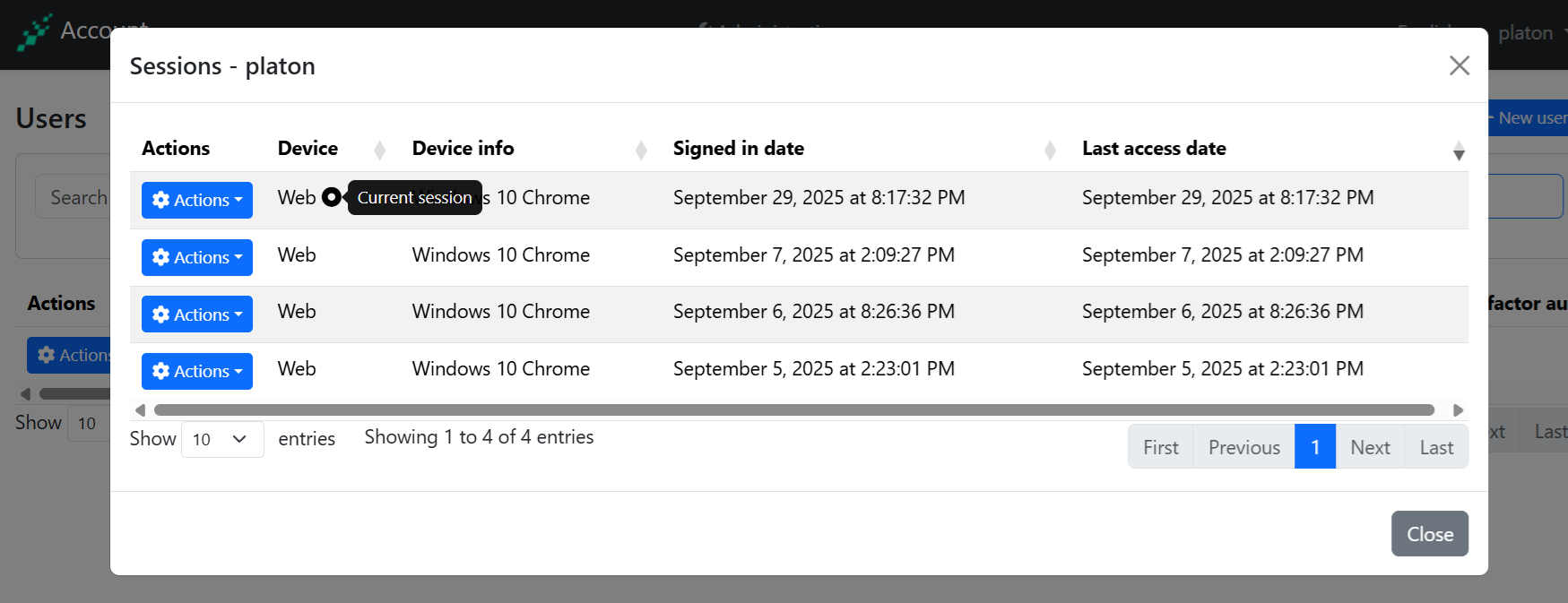Click the Next pagination item
Viewport: 1568px width, 603px height.
click(x=1369, y=447)
